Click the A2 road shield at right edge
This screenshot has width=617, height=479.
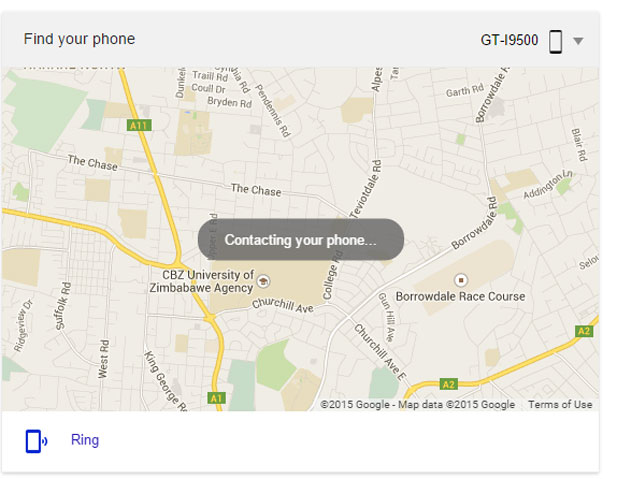[584, 331]
